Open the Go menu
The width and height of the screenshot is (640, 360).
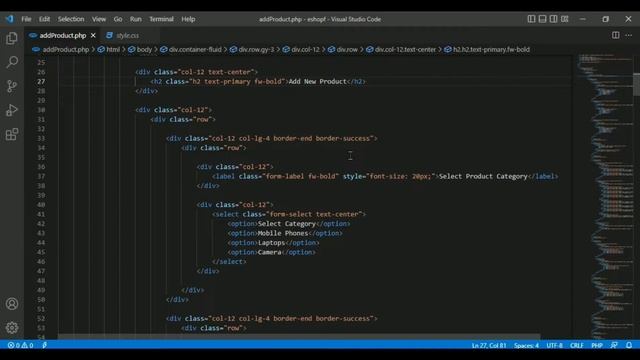click(118, 19)
